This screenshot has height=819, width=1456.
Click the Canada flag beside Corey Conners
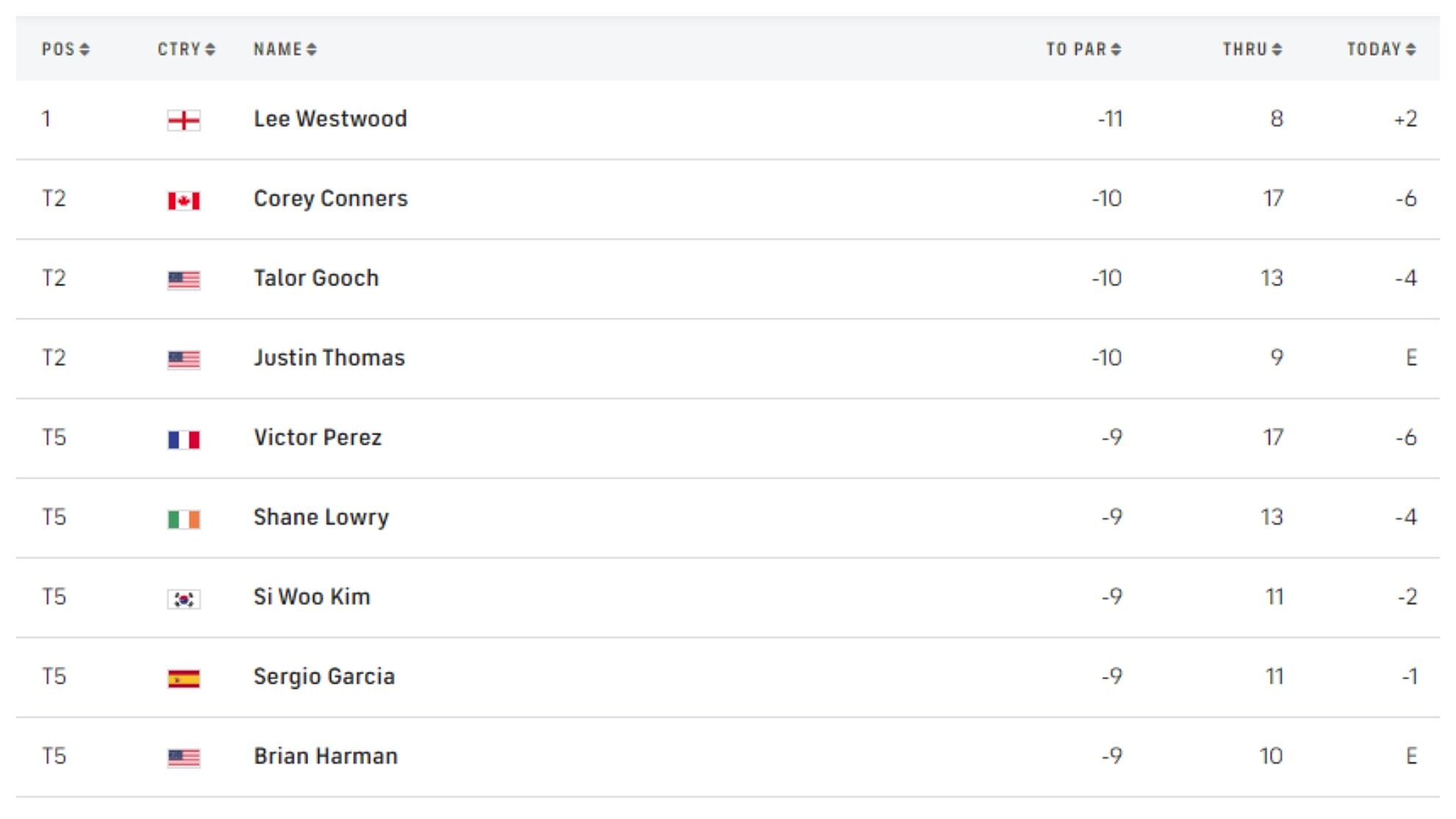183,200
